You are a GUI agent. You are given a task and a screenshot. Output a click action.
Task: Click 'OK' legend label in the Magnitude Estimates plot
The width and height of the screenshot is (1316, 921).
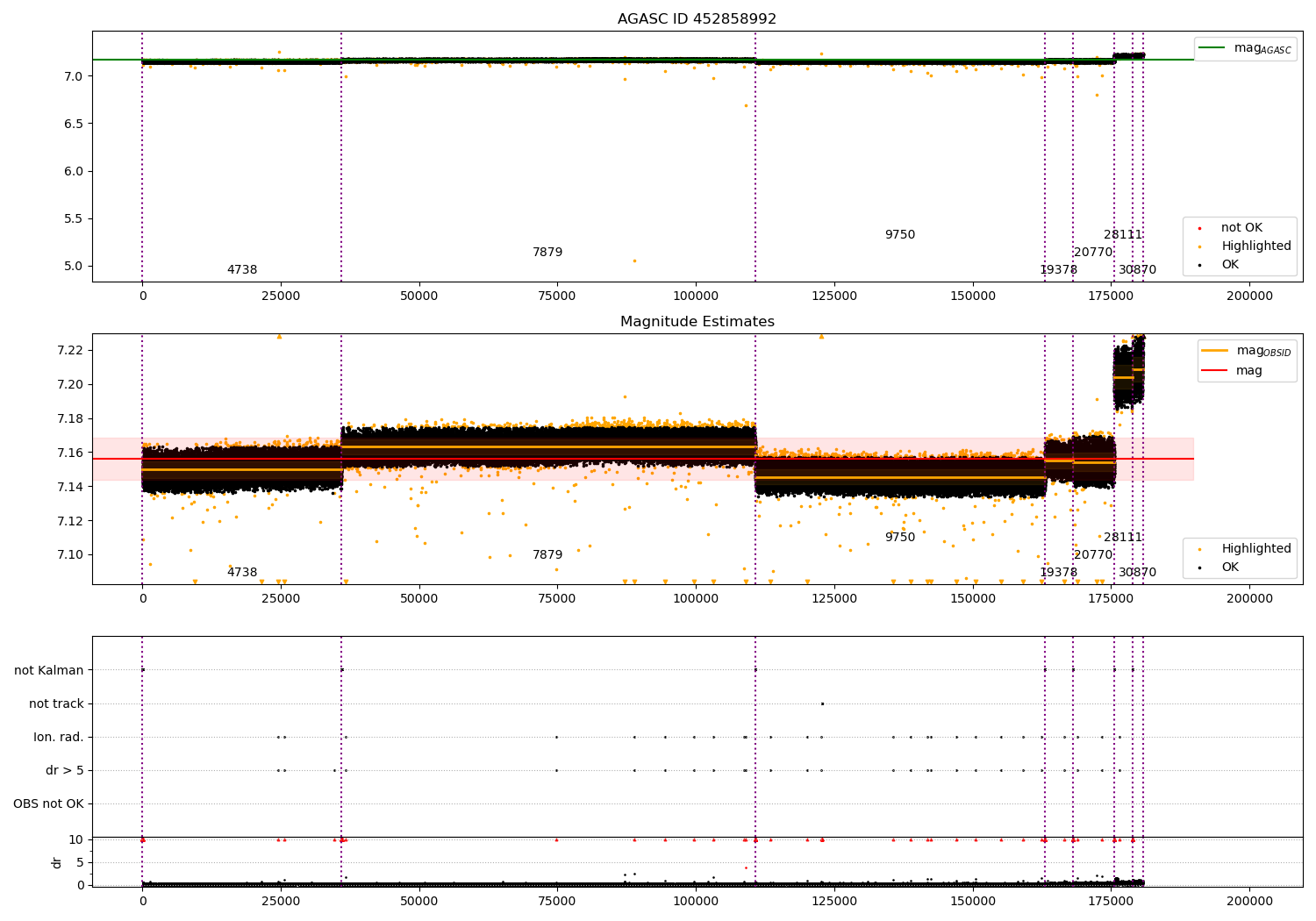pyautogui.click(x=1230, y=568)
